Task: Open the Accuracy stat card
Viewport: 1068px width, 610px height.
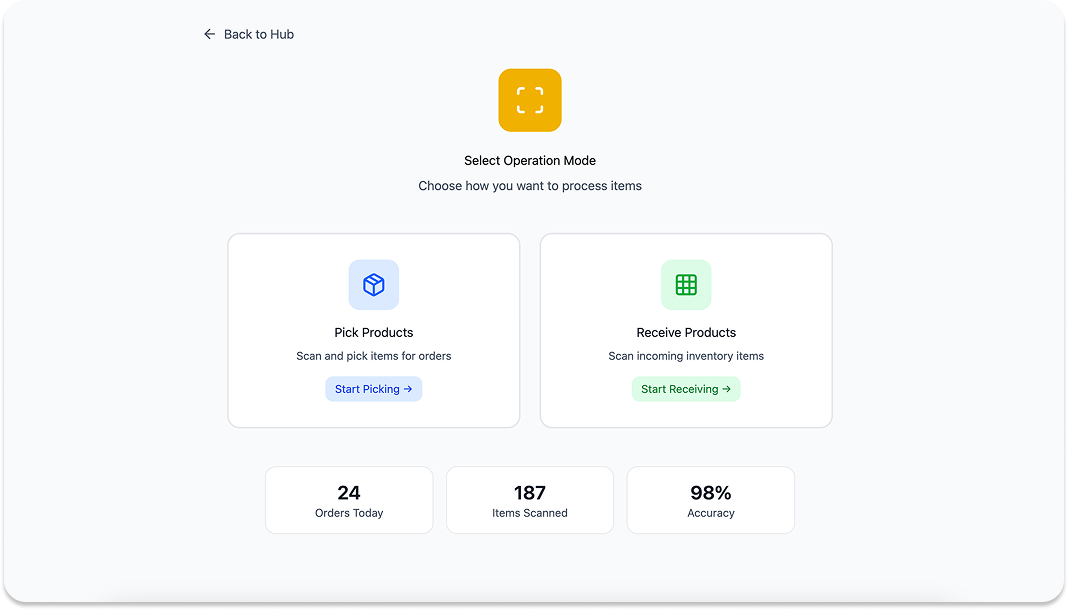Action: (x=711, y=500)
